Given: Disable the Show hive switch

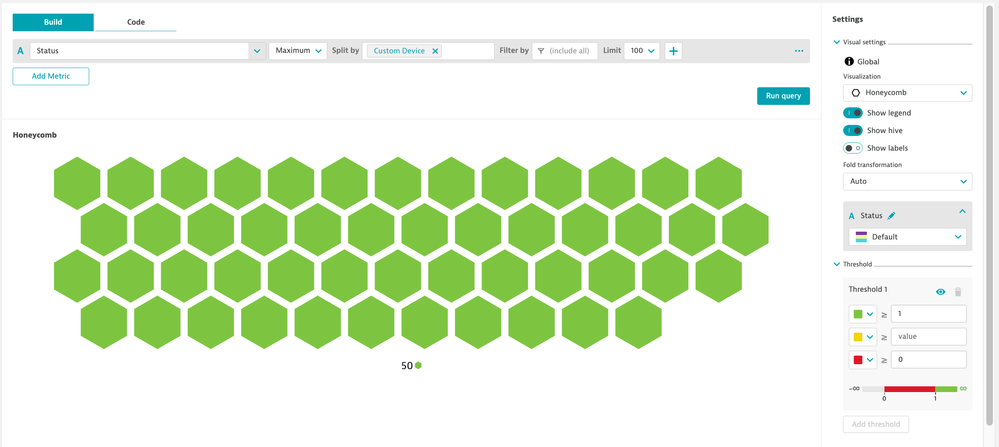Looking at the screenshot, I should tap(853, 131).
